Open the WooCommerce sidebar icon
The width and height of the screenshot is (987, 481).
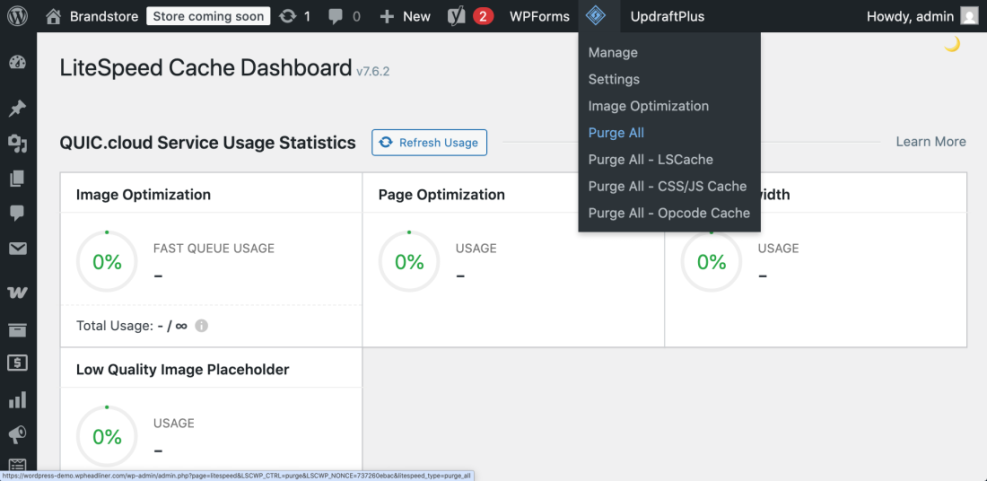tap(18, 293)
